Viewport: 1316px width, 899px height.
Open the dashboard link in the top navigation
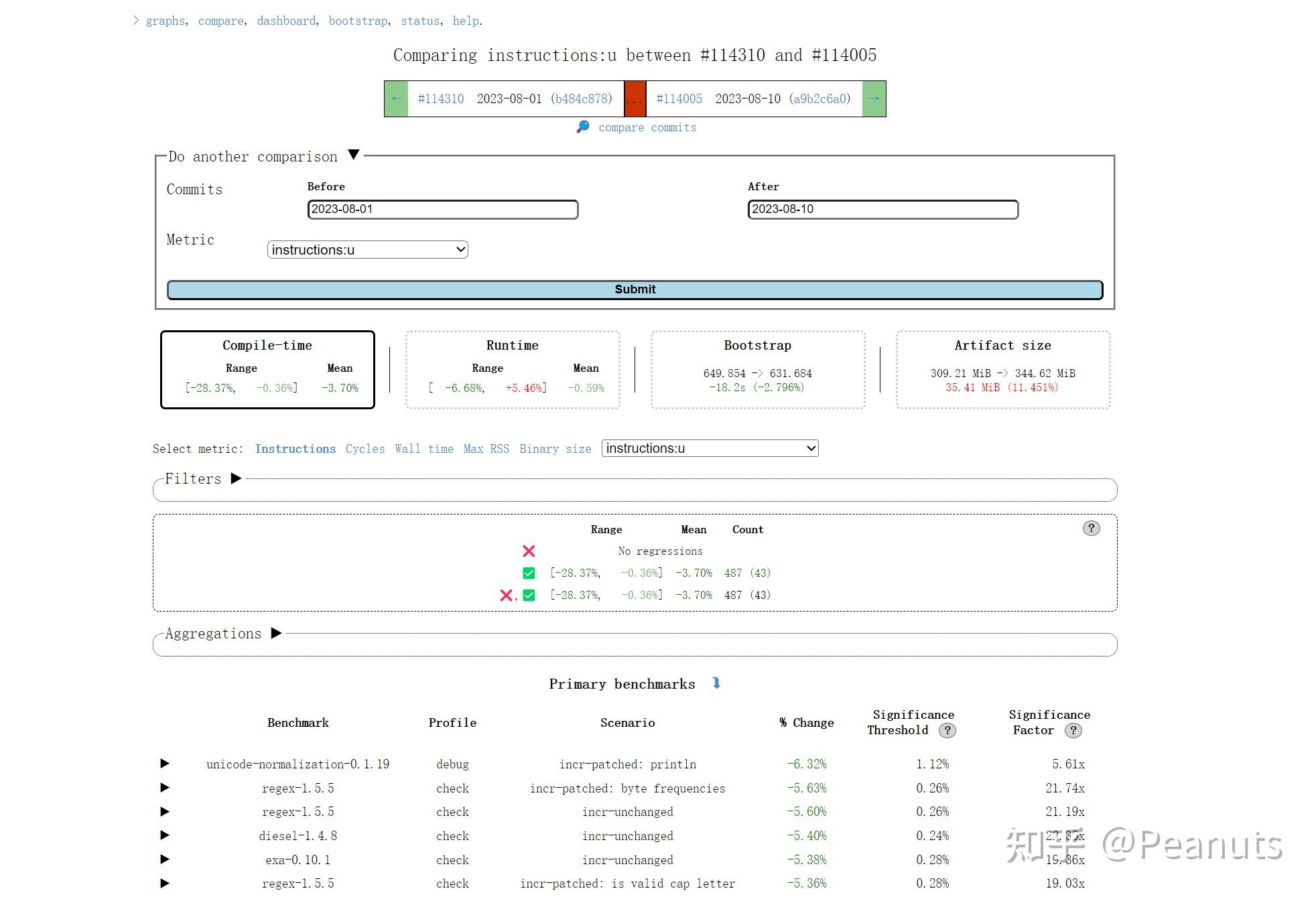(x=285, y=21)
